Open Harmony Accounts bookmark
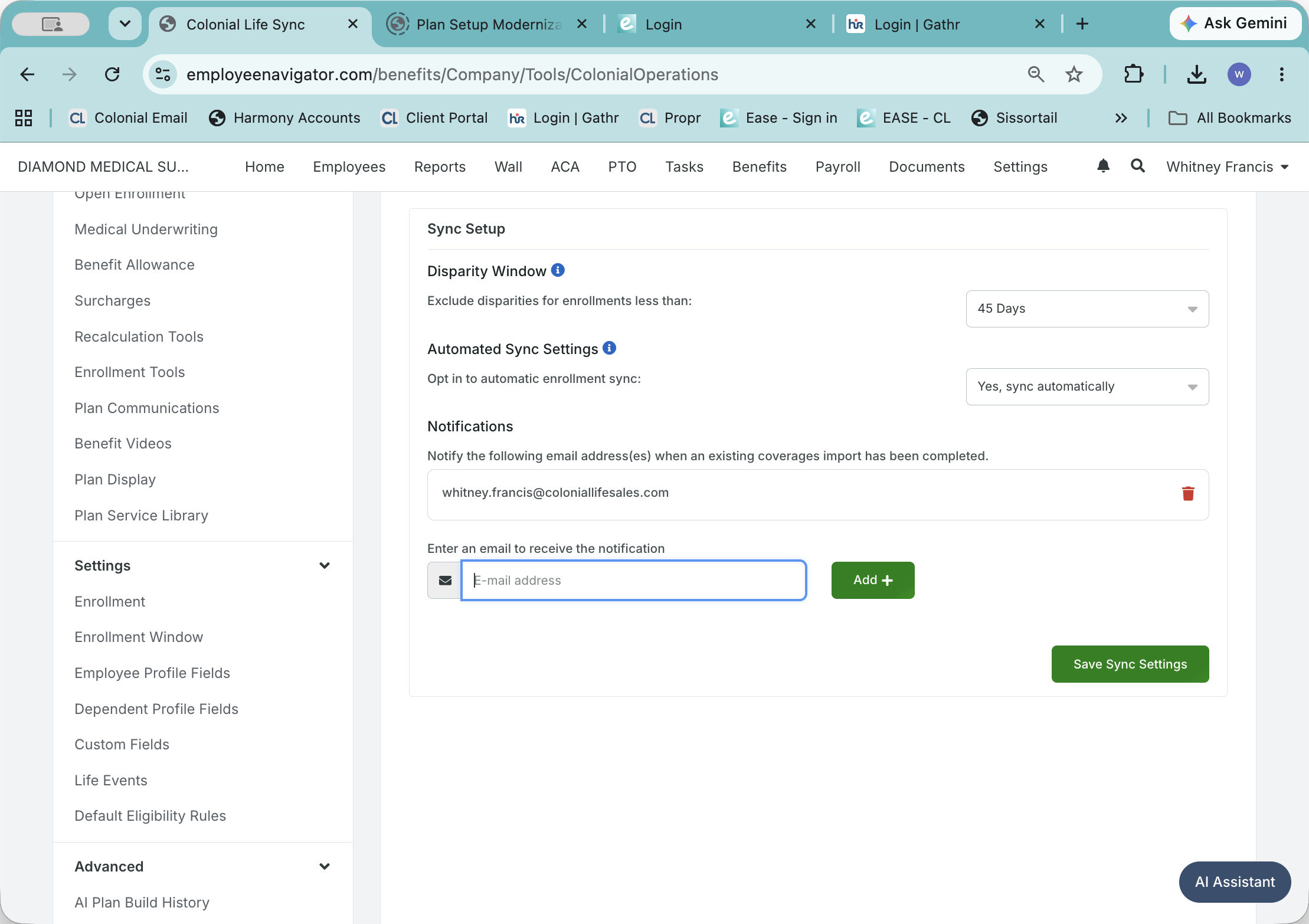This screenshot has height=924, width=1309. pos(284,118)
